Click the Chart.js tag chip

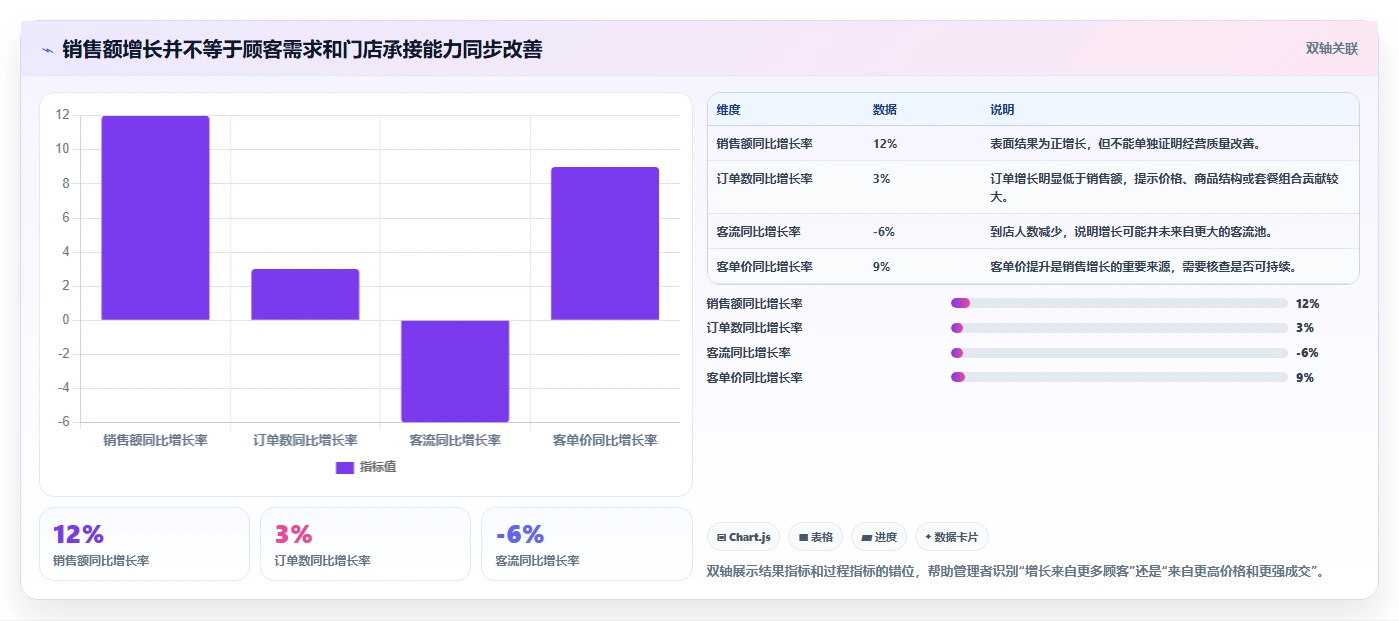point(744,537)
